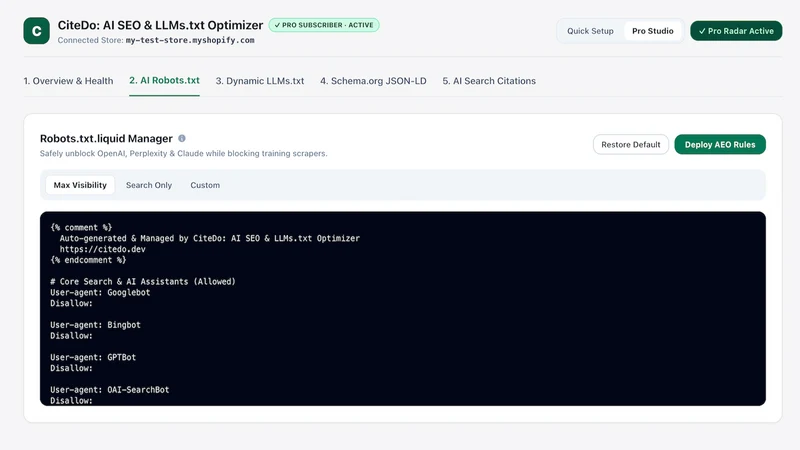Image resolution: width=800 pixels, height=450 pixels.
Task: Click the https://citedo.dev line in code
Action: point(103,249)
